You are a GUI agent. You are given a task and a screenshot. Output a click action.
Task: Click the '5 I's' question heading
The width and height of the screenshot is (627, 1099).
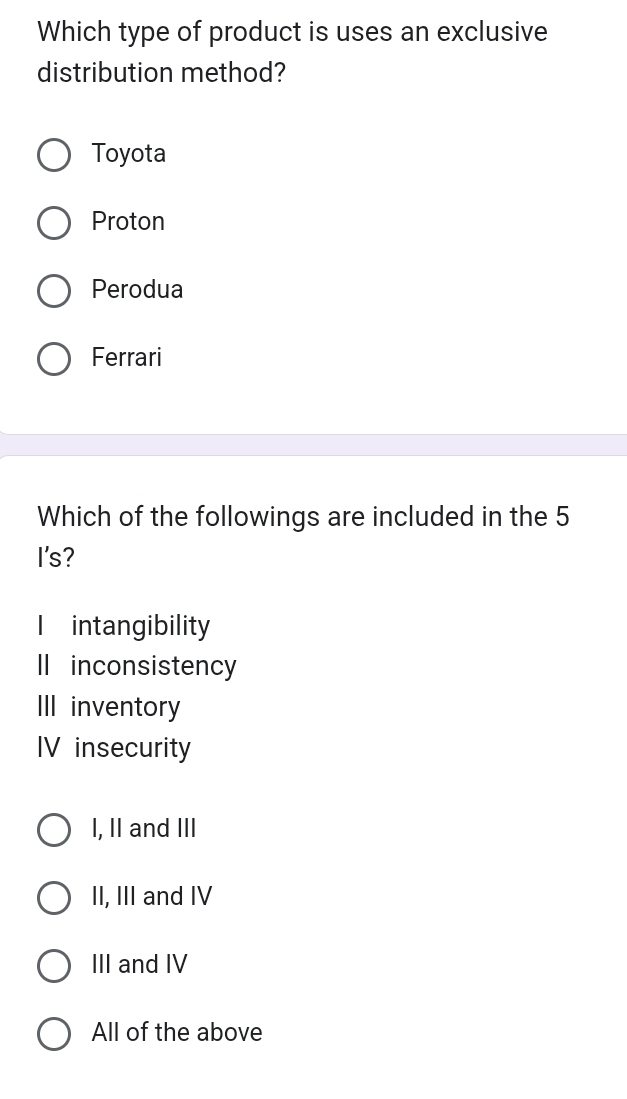302,536
